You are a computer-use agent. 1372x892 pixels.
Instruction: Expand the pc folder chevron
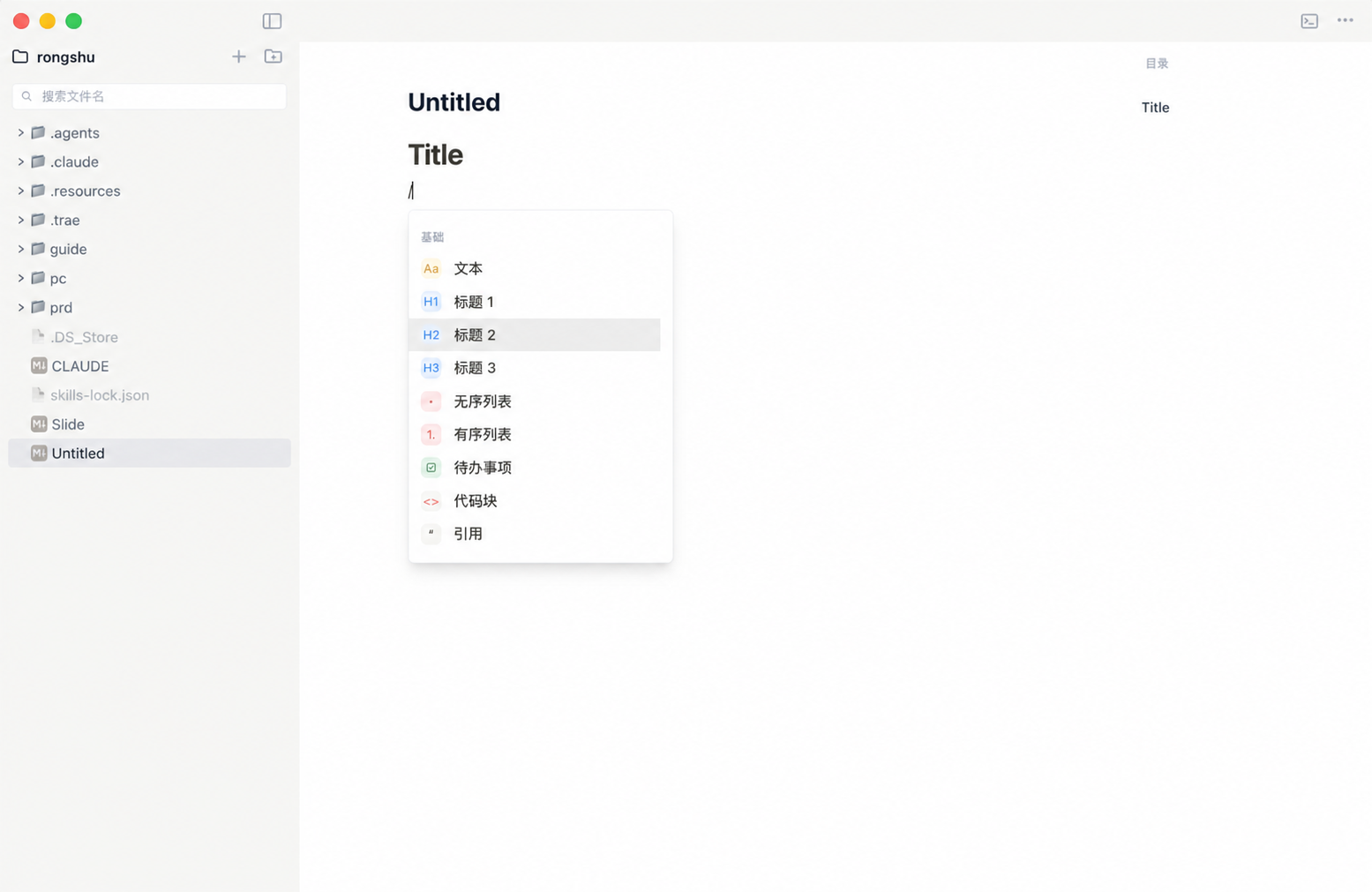pos(20,278)
